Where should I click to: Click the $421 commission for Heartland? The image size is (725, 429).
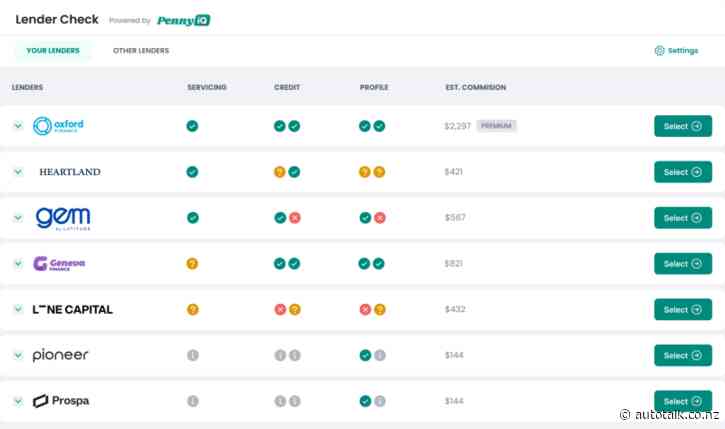[454, 172]
